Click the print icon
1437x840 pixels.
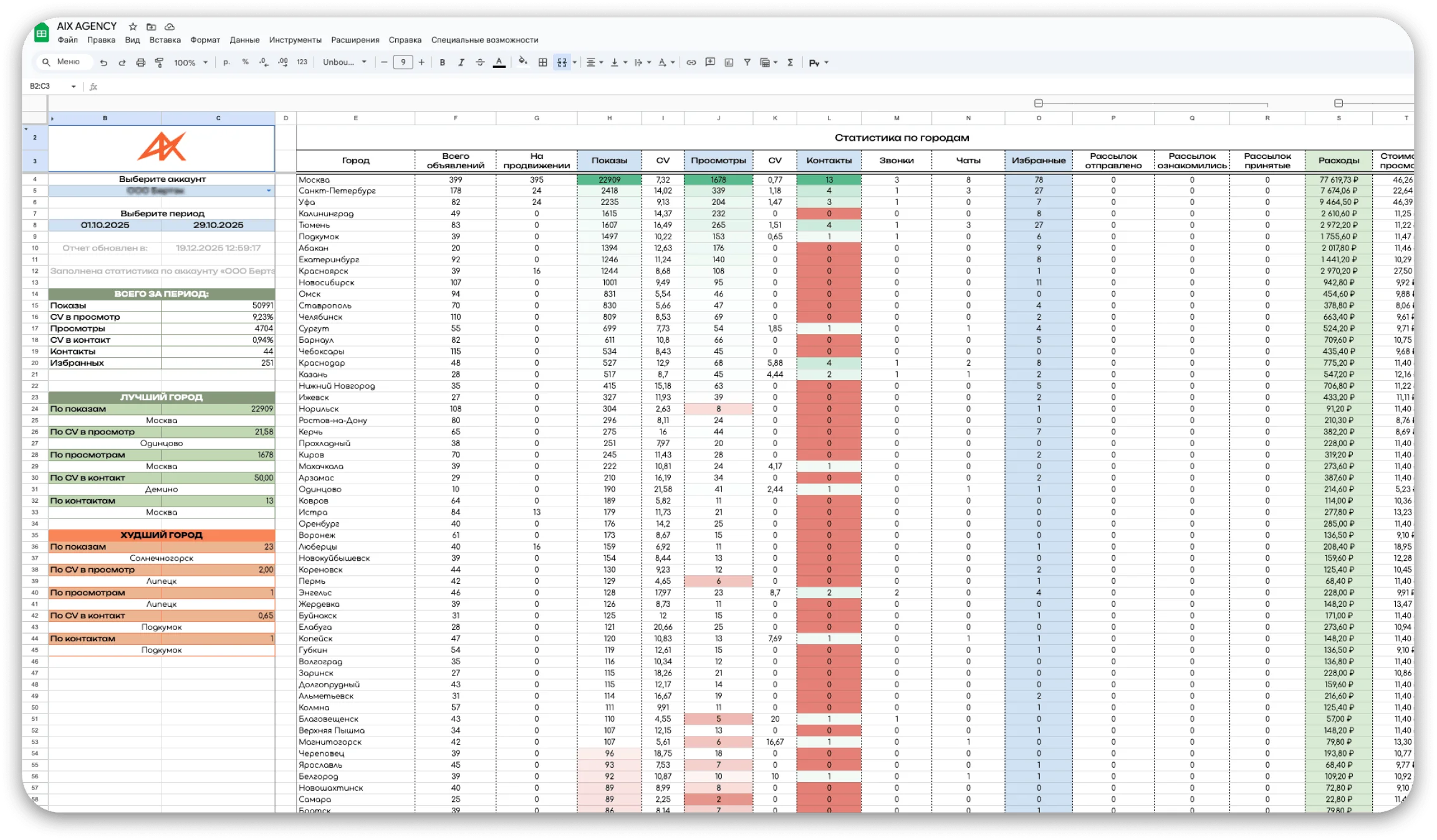pyautogui.click(x=141, y=62)
